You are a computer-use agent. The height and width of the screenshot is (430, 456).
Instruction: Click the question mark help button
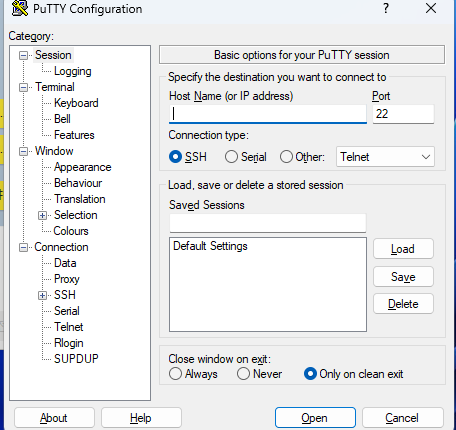click(x=386, y=8)
